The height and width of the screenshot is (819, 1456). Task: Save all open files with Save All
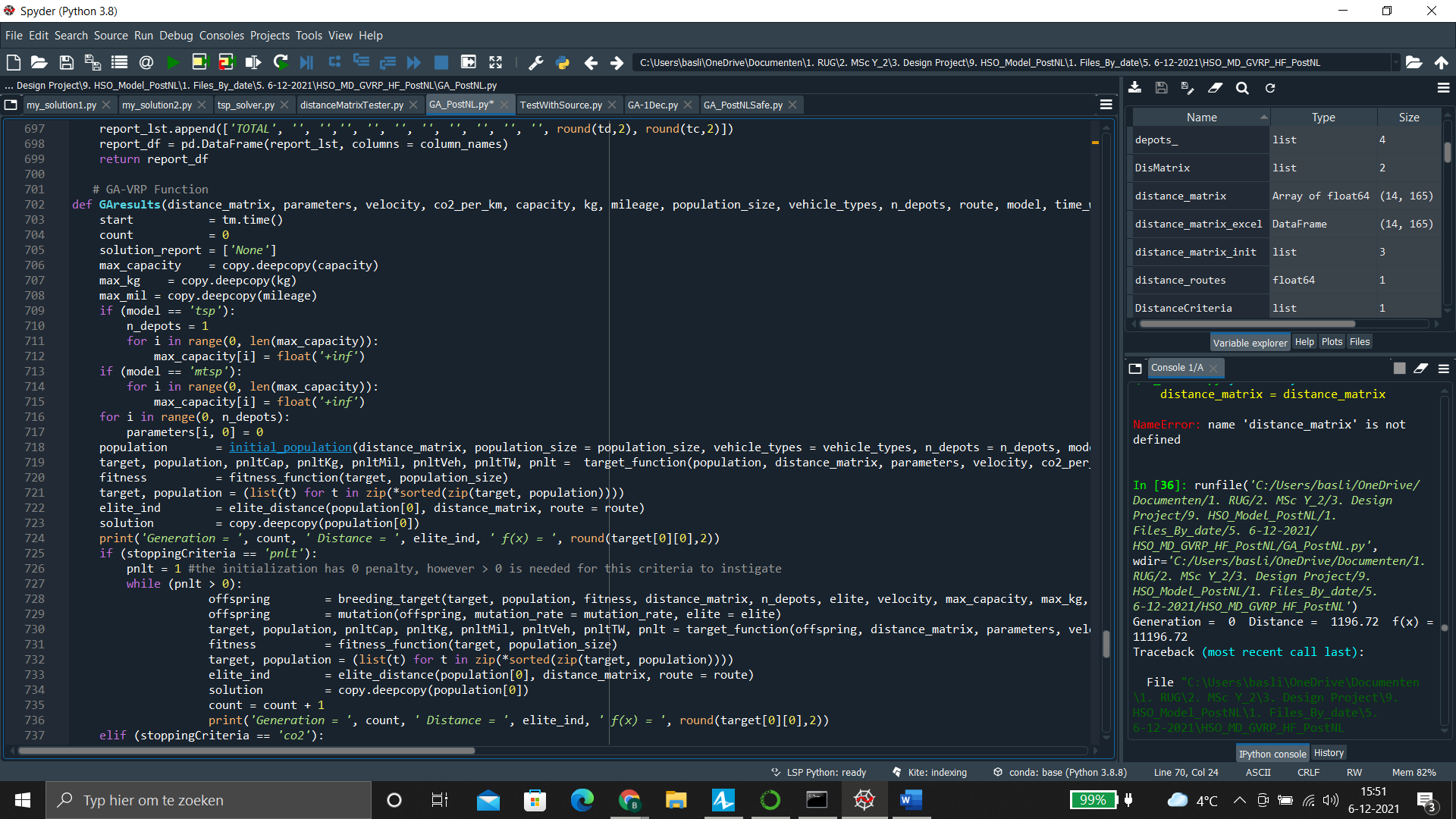point(92,62)
